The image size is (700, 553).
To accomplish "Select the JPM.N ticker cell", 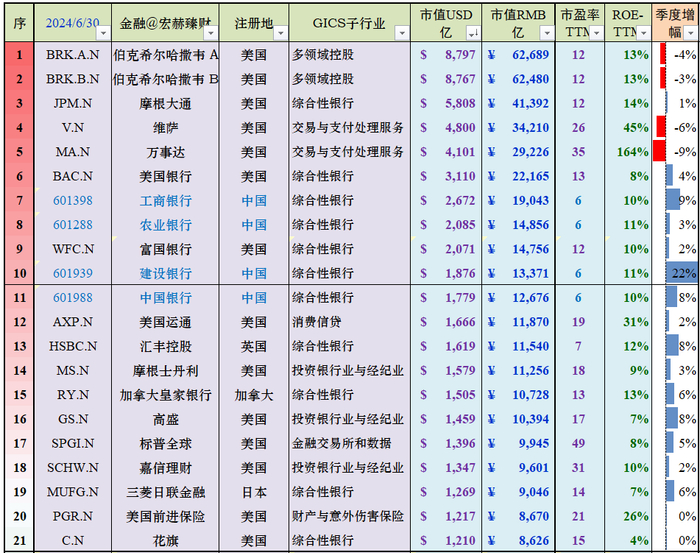I will [73, 104].
